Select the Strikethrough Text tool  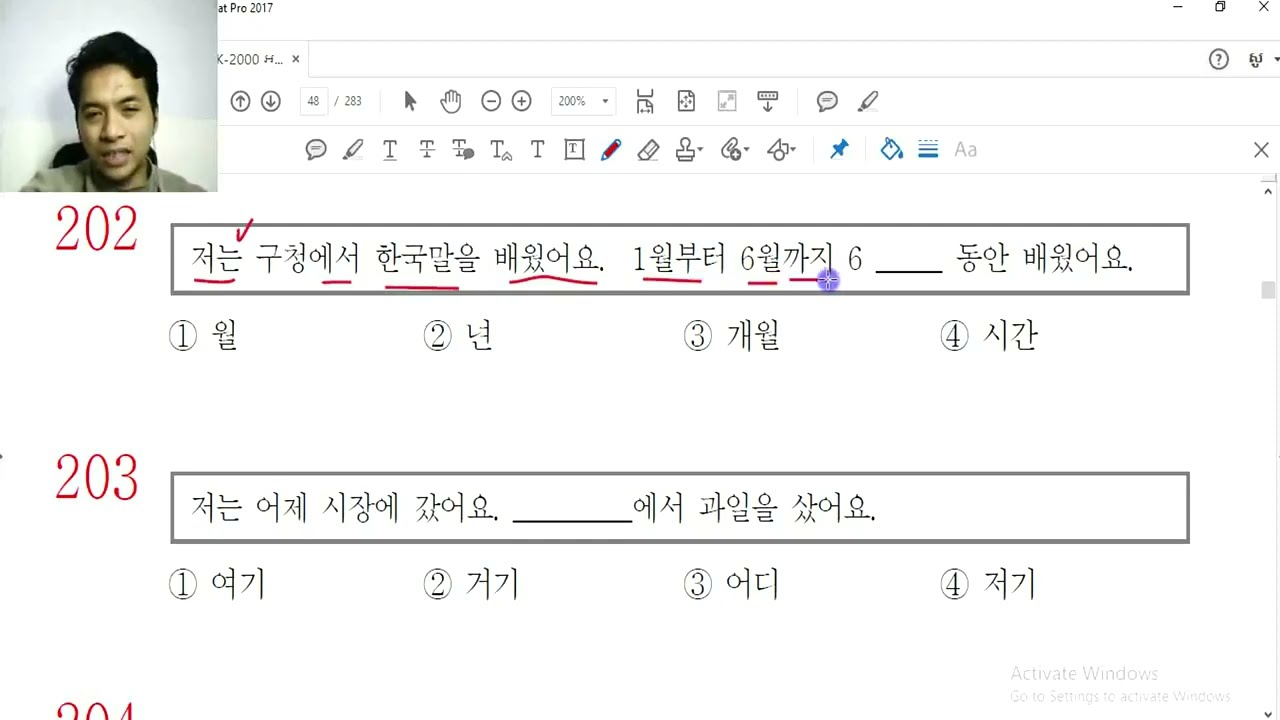click(427, 150)
